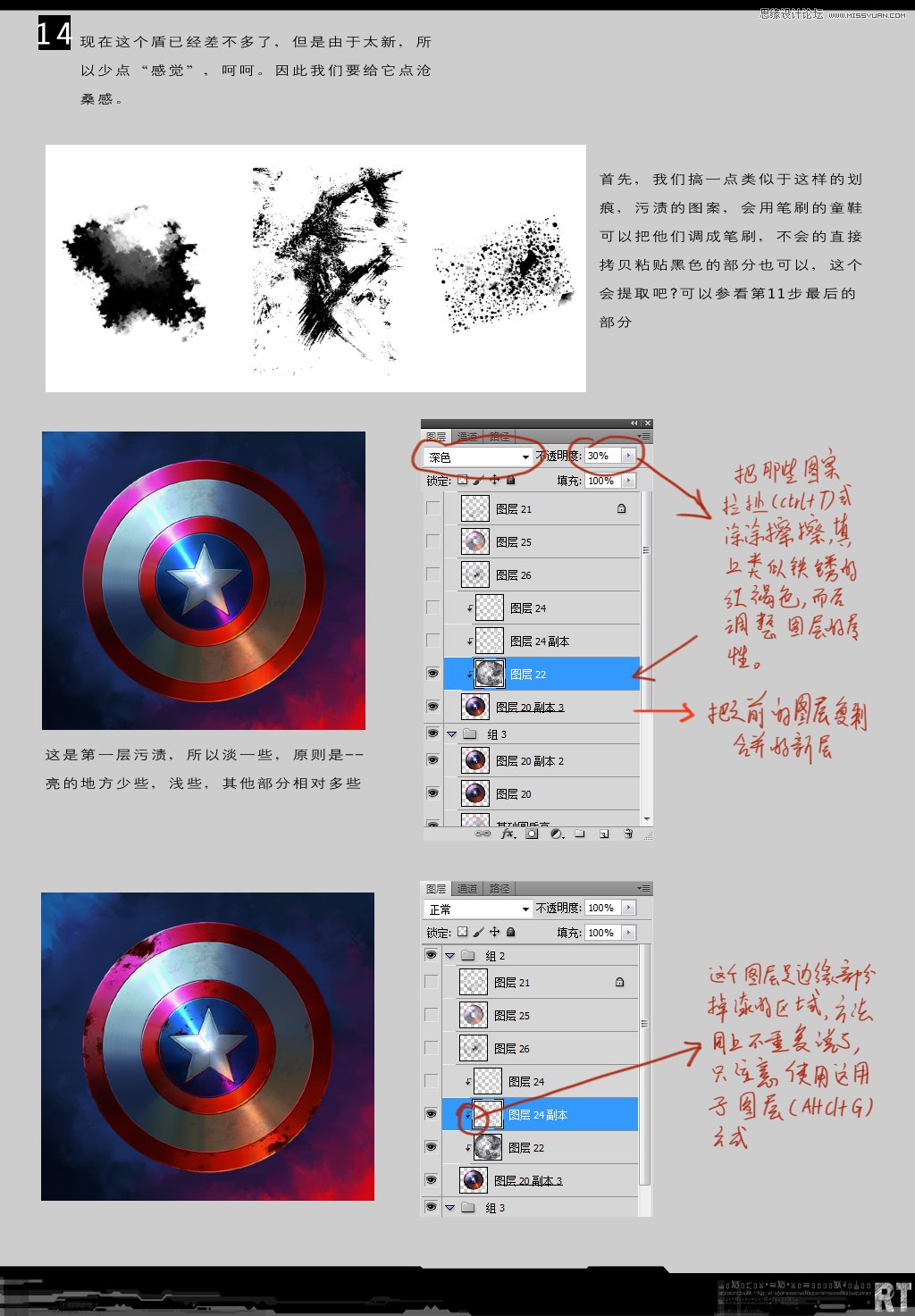Click lock transparent pixels icon in 深色 panel
Screen dimensions: 915x1316
463,480
